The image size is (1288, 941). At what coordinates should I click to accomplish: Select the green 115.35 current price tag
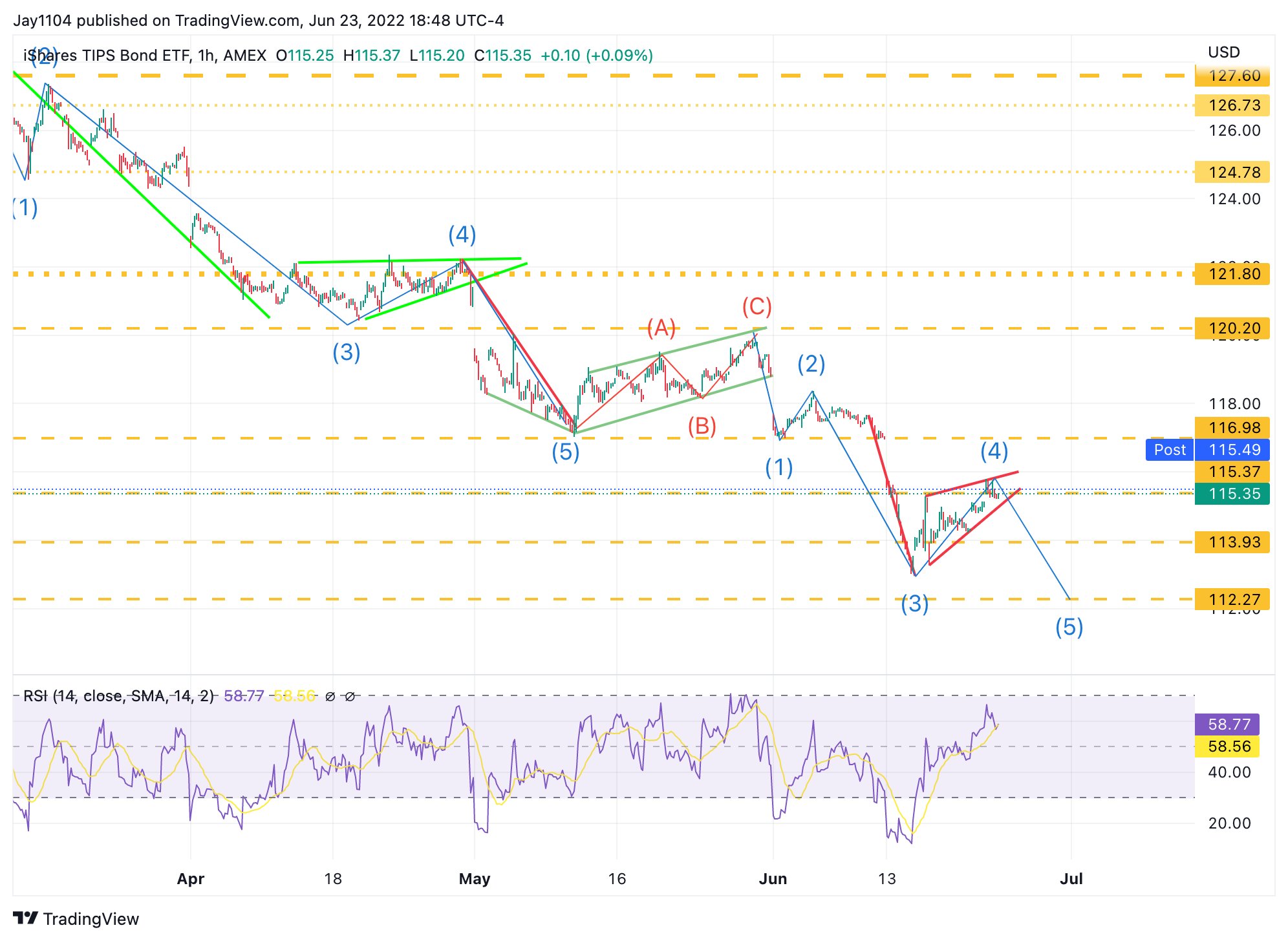click(1232, 494)
